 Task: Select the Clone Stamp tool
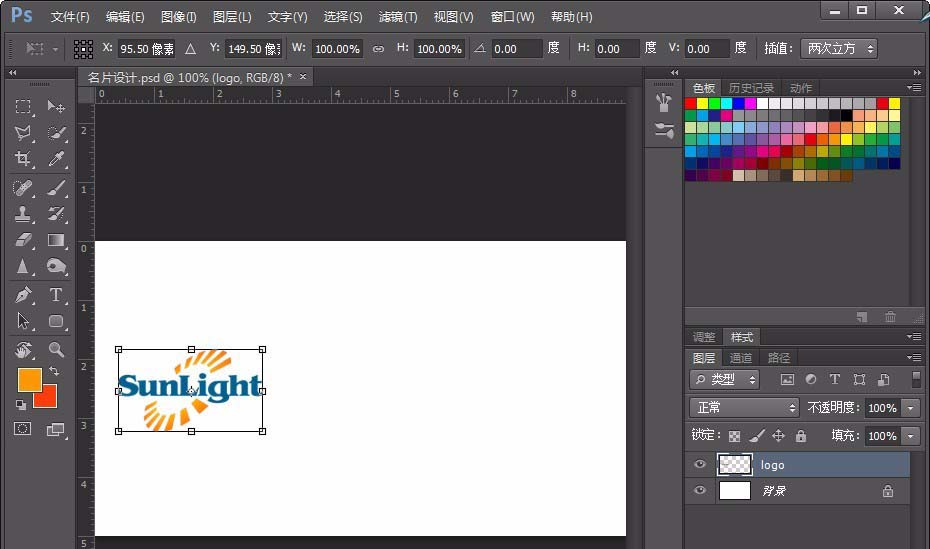[23, 213]
